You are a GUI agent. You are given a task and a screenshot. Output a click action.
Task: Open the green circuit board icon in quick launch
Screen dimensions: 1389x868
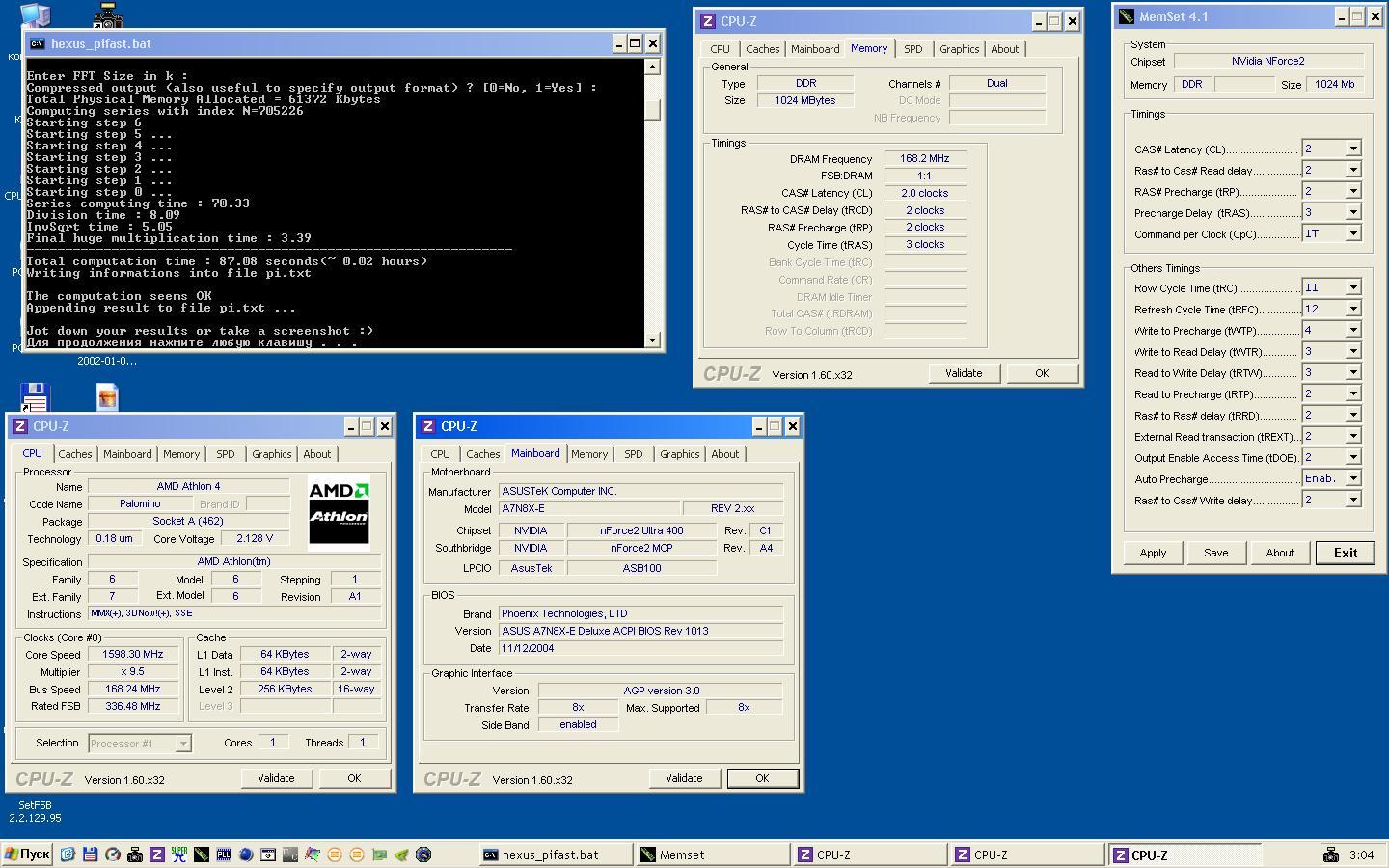coord(379,854)
